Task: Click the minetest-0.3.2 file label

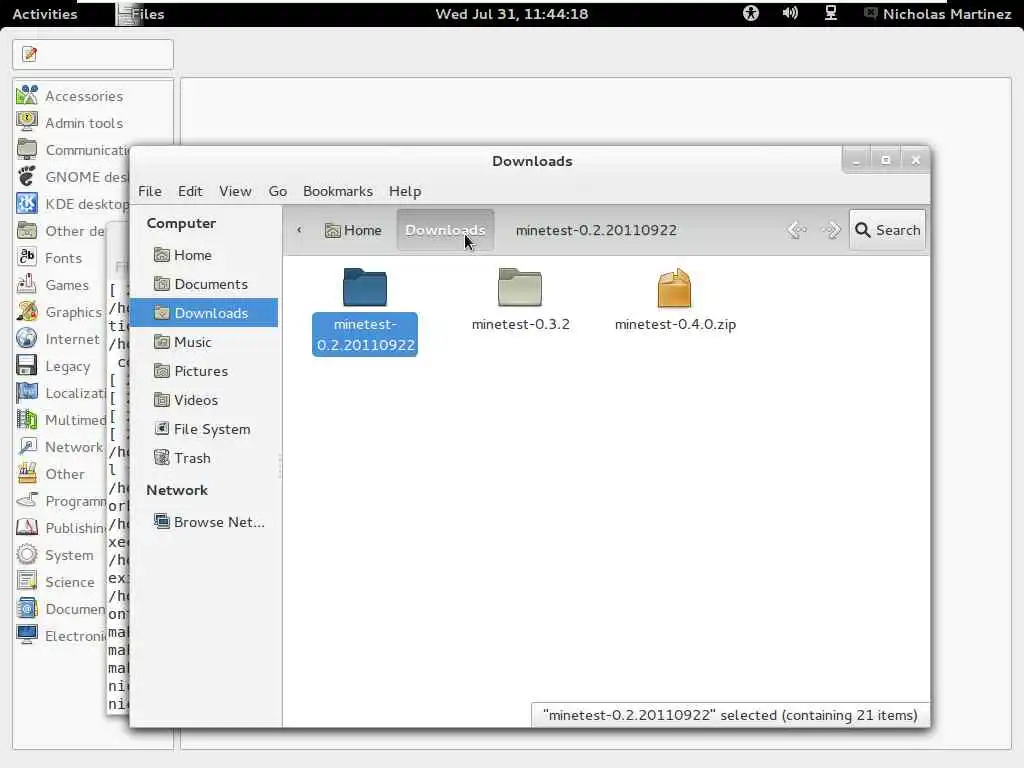Action: [x=520, y=324]
